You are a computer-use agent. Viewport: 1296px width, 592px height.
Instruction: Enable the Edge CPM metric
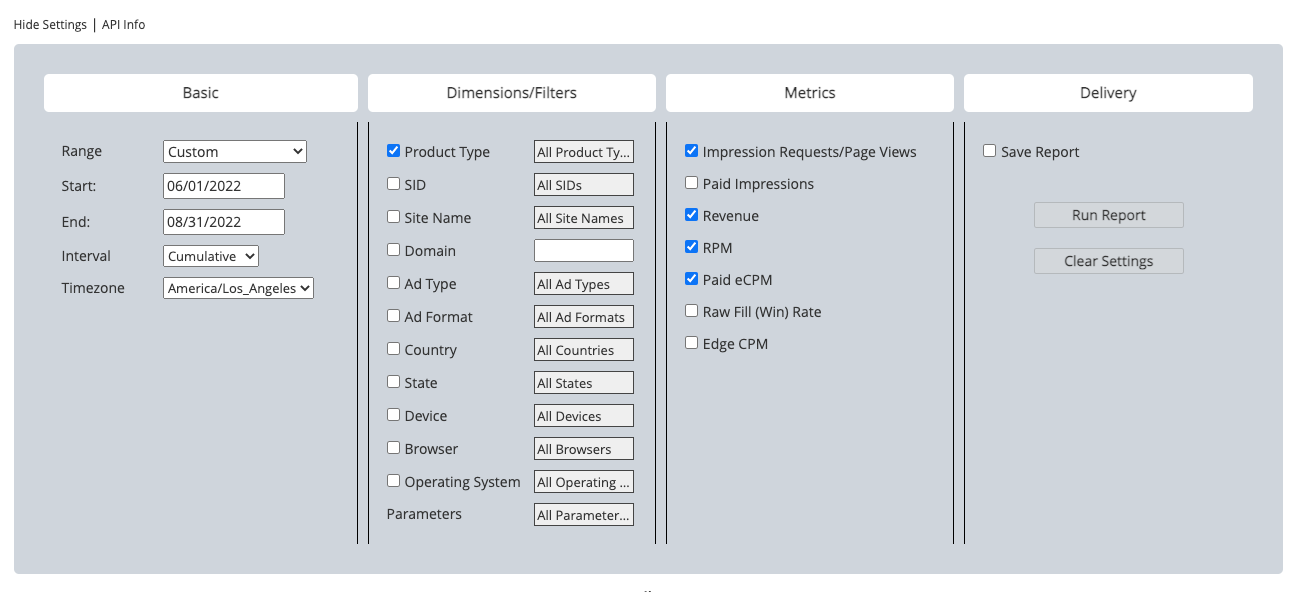point(692,343)
